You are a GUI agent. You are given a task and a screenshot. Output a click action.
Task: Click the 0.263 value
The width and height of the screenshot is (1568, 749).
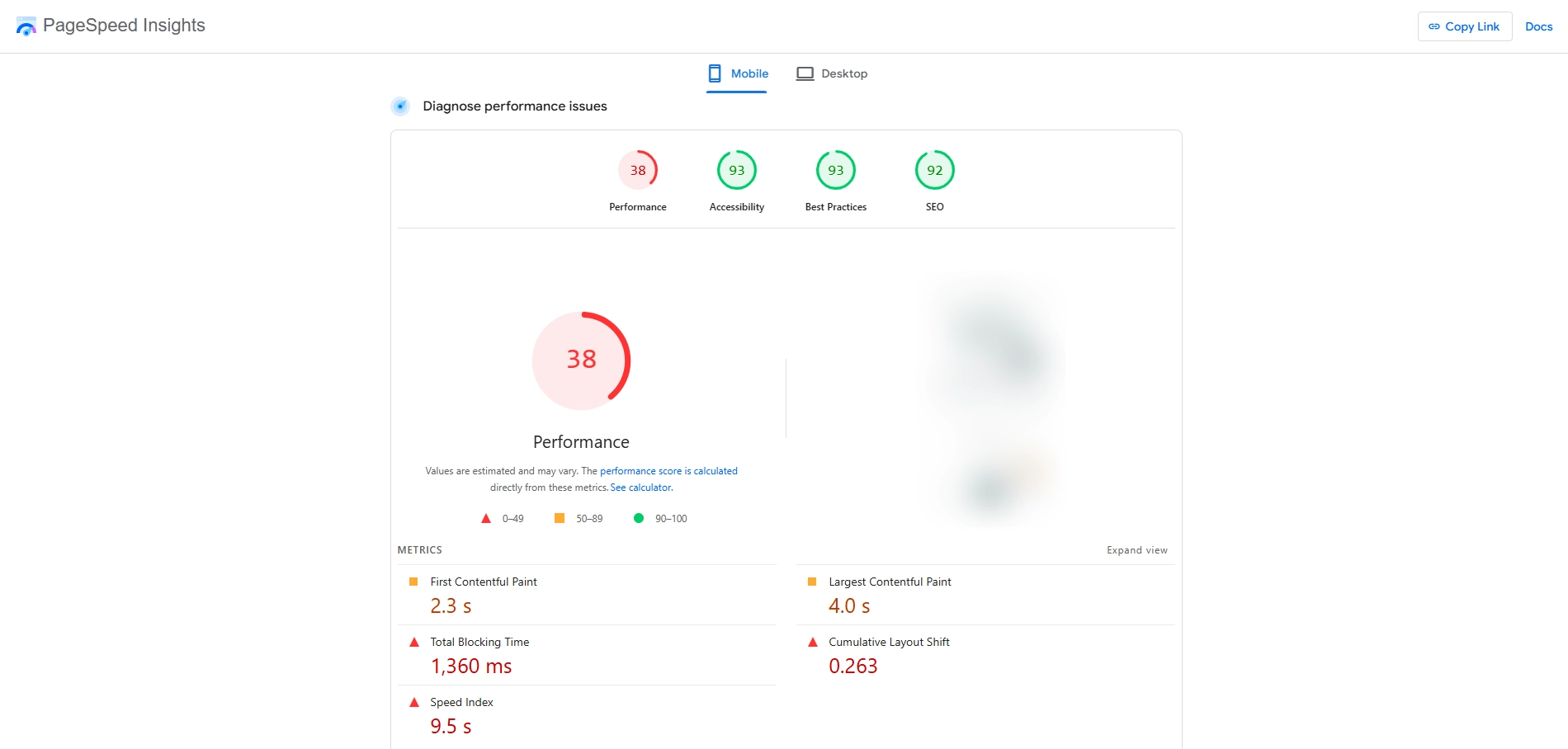coord(853,667)
